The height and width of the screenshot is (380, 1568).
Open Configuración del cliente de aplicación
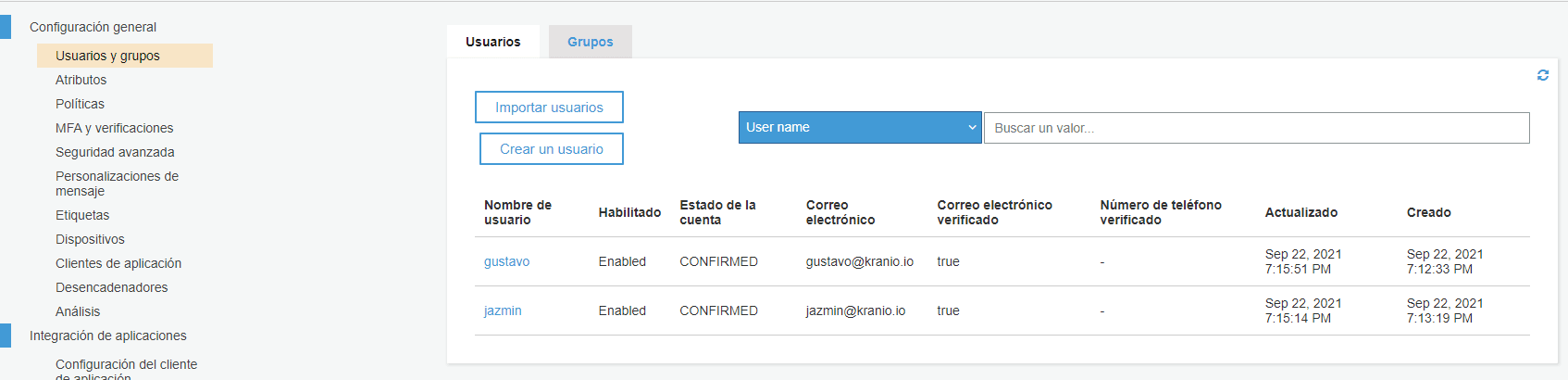(x=127, y=371)
